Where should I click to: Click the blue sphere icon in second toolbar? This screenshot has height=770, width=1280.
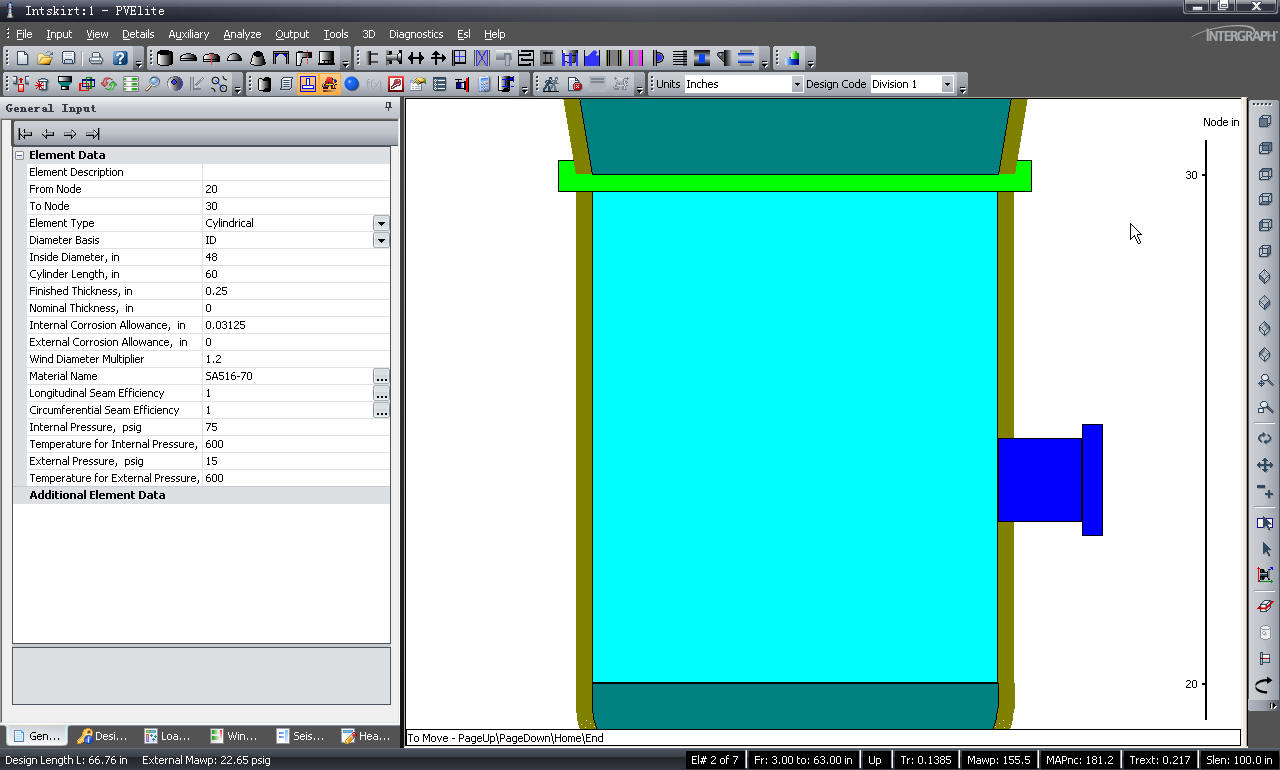pyautogui.click(x=352, y=84)
